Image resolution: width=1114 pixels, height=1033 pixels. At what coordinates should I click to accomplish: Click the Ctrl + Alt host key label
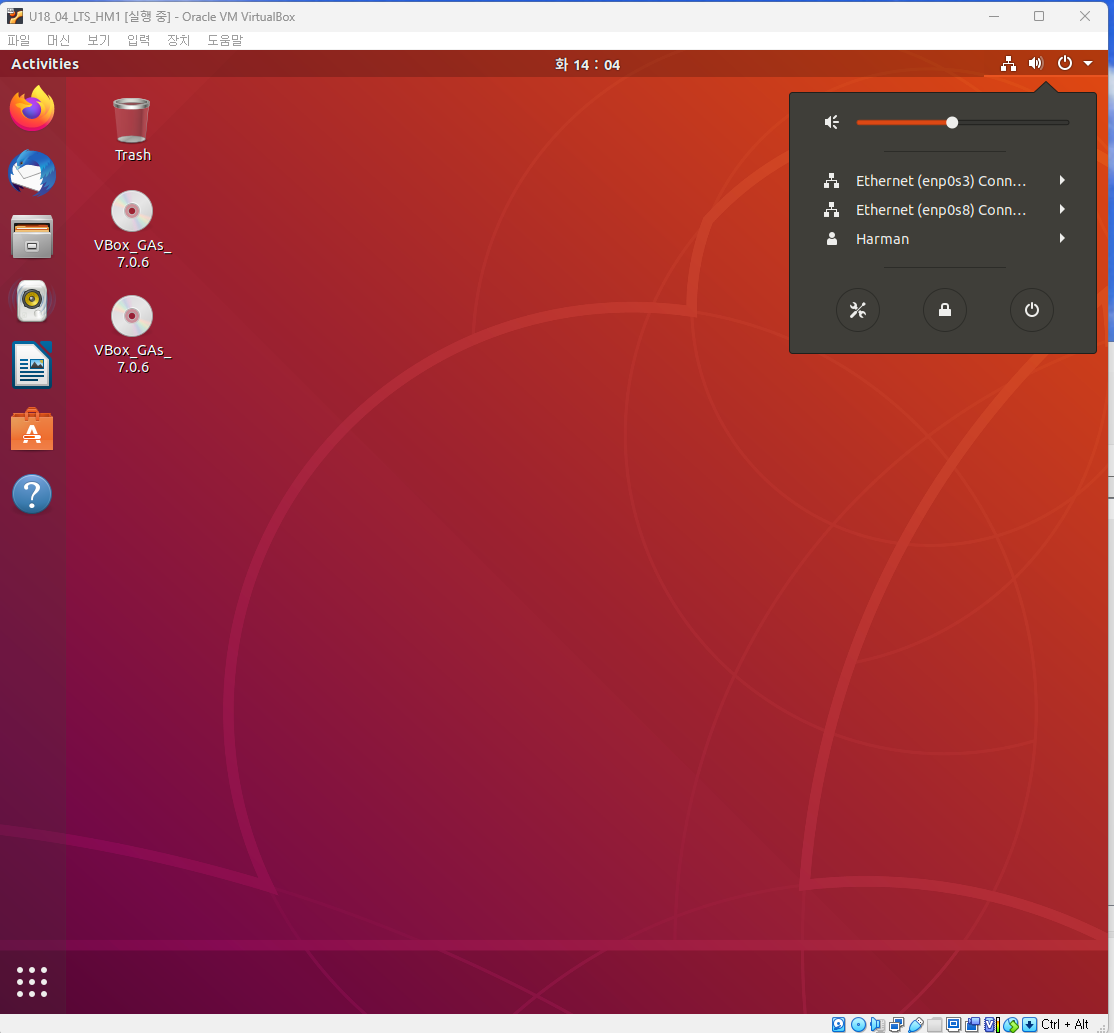(1064, 1024)
